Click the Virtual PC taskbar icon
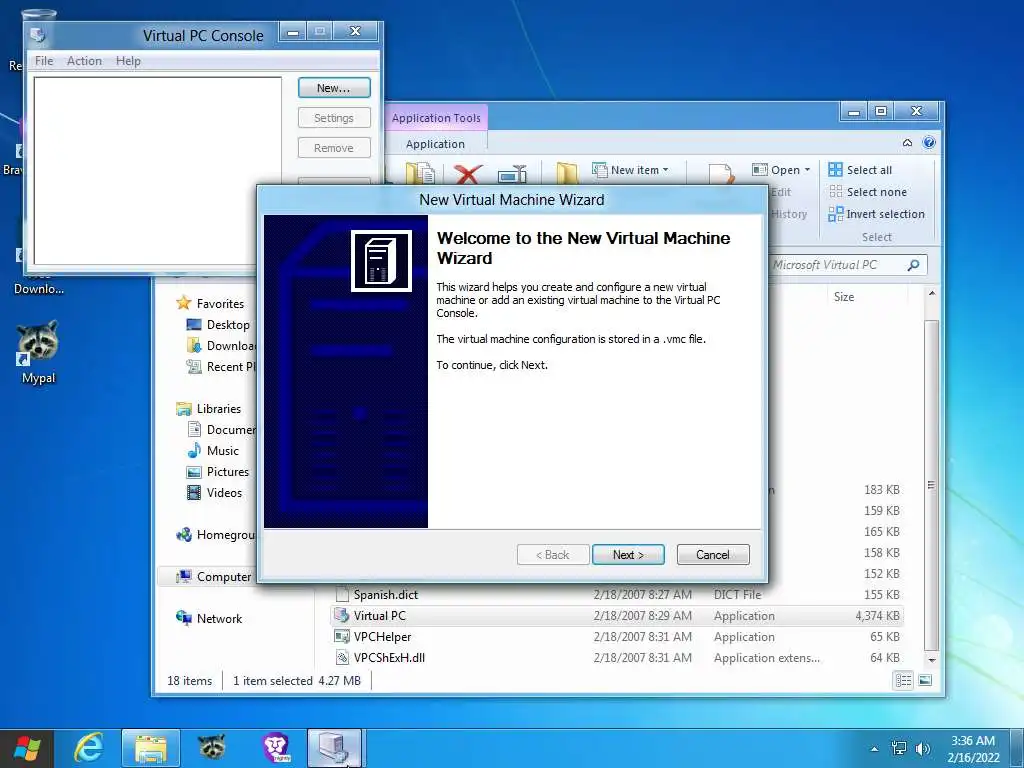 pos(334,748)
